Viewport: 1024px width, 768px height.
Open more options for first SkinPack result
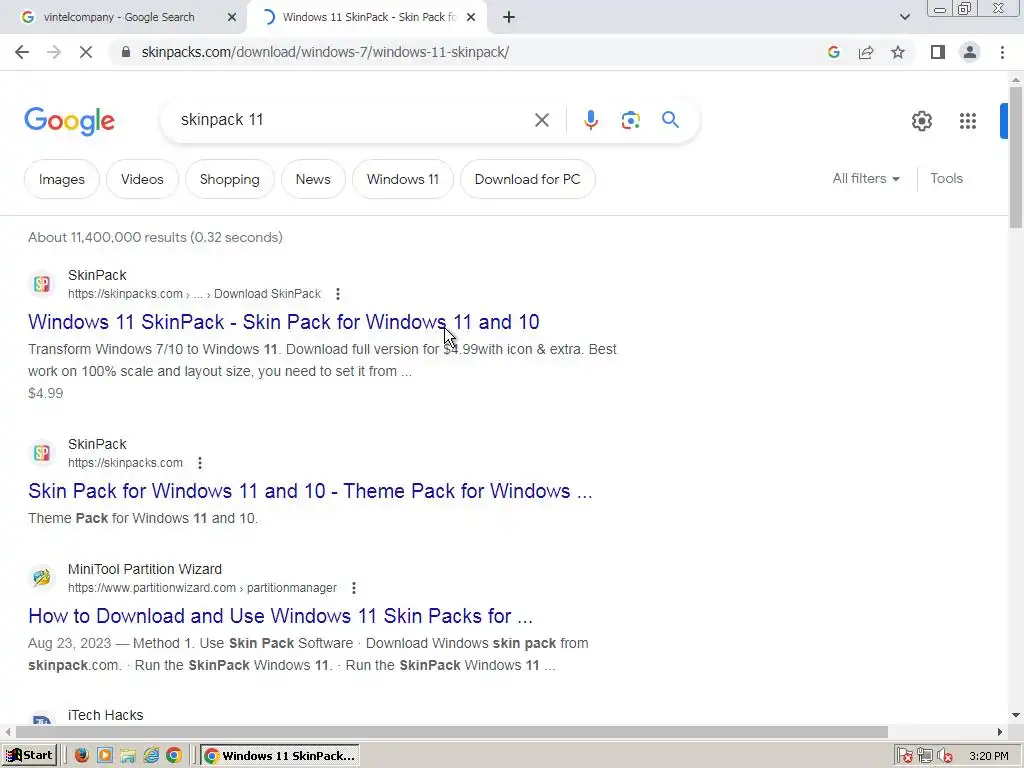point(338,294)
